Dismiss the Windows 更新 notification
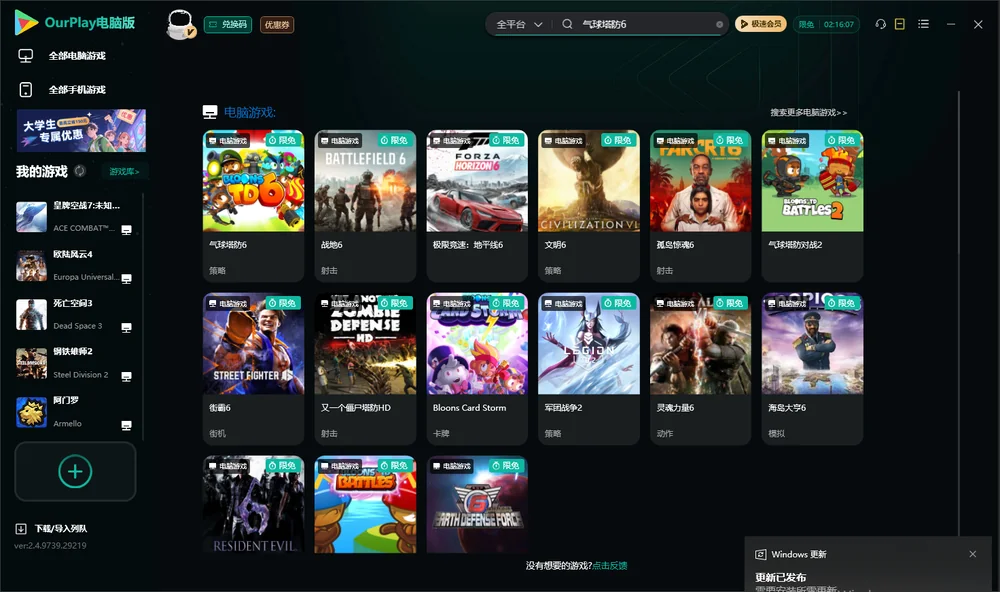 tap(973, 554)
